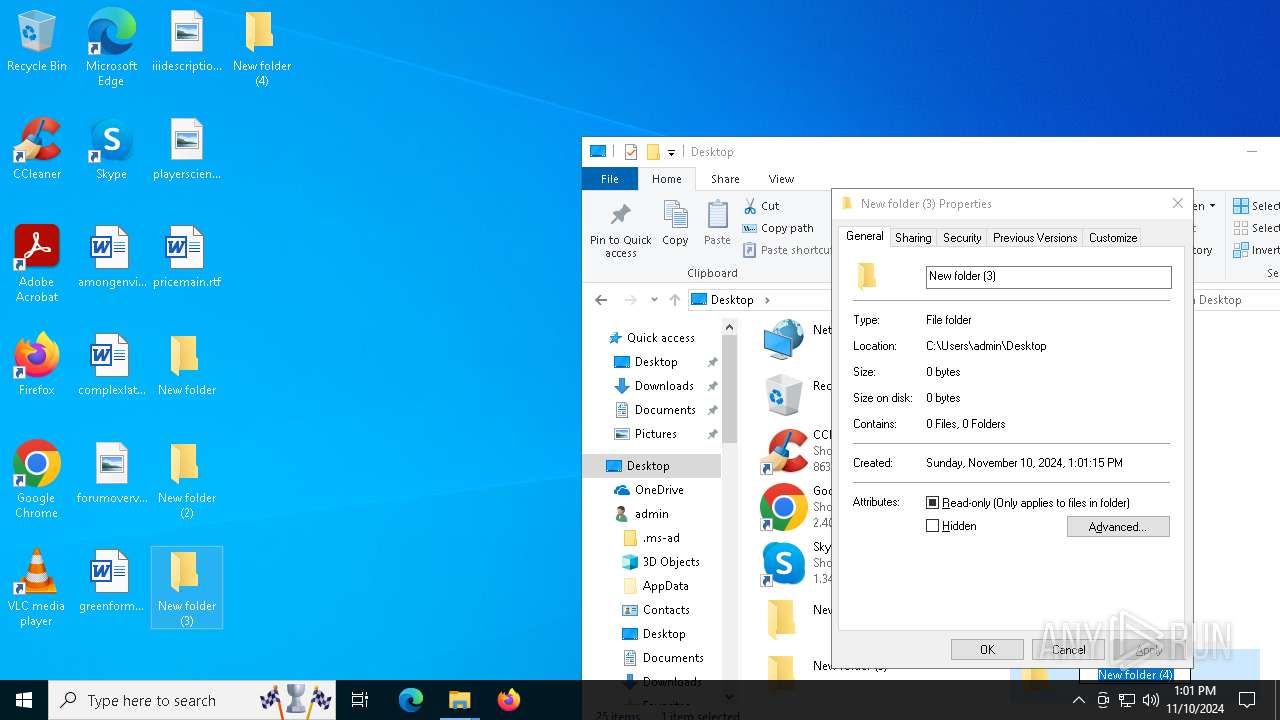Select Contacts in navigation tree
This screenshot has height=720, width=1280.
[x=666, y=610]
